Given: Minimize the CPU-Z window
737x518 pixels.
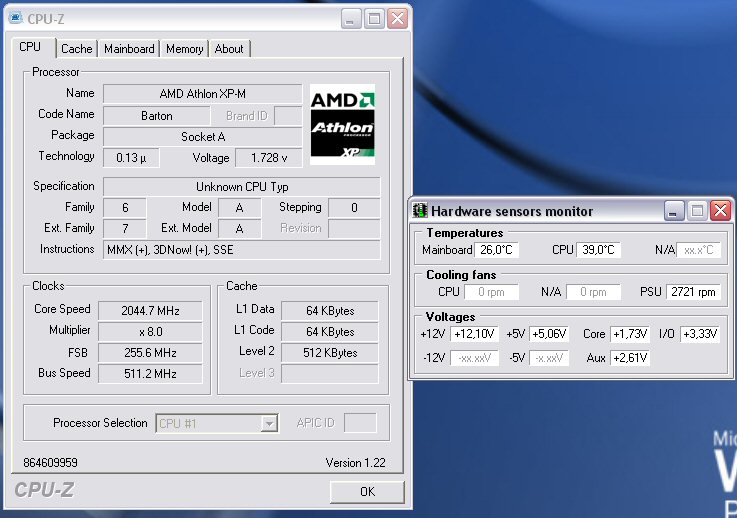Looking at the screenshot, I should coord(351,19).
